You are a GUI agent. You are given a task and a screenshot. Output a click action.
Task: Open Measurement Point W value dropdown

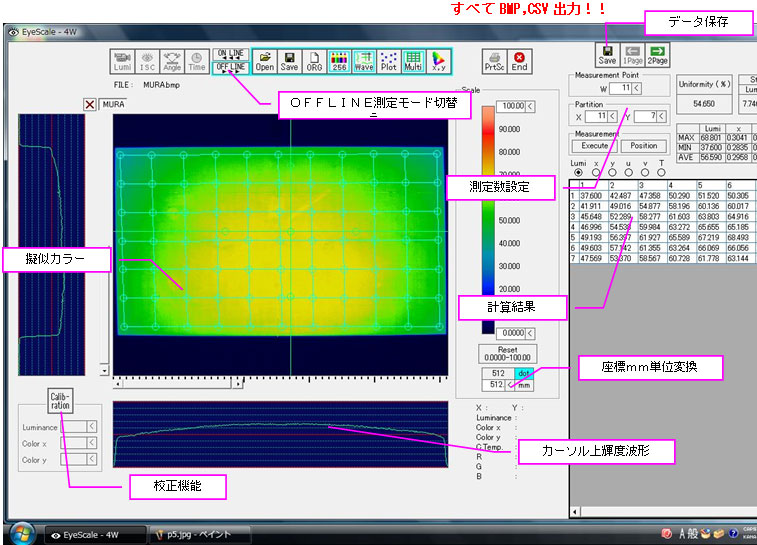coord(637,88)
